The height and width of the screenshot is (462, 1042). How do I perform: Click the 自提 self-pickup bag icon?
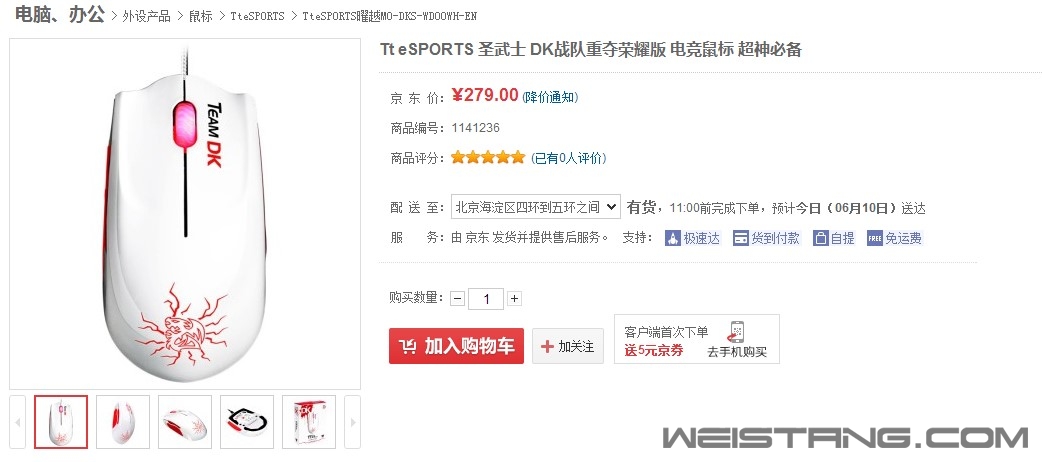[x=821, y=238]
